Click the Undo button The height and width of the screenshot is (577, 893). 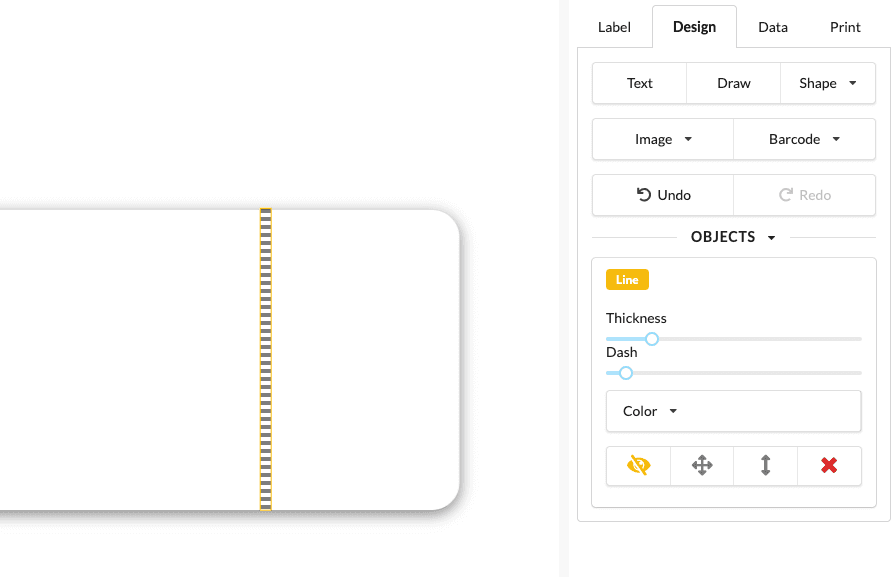pyautogui.click(x=663, y=195)
